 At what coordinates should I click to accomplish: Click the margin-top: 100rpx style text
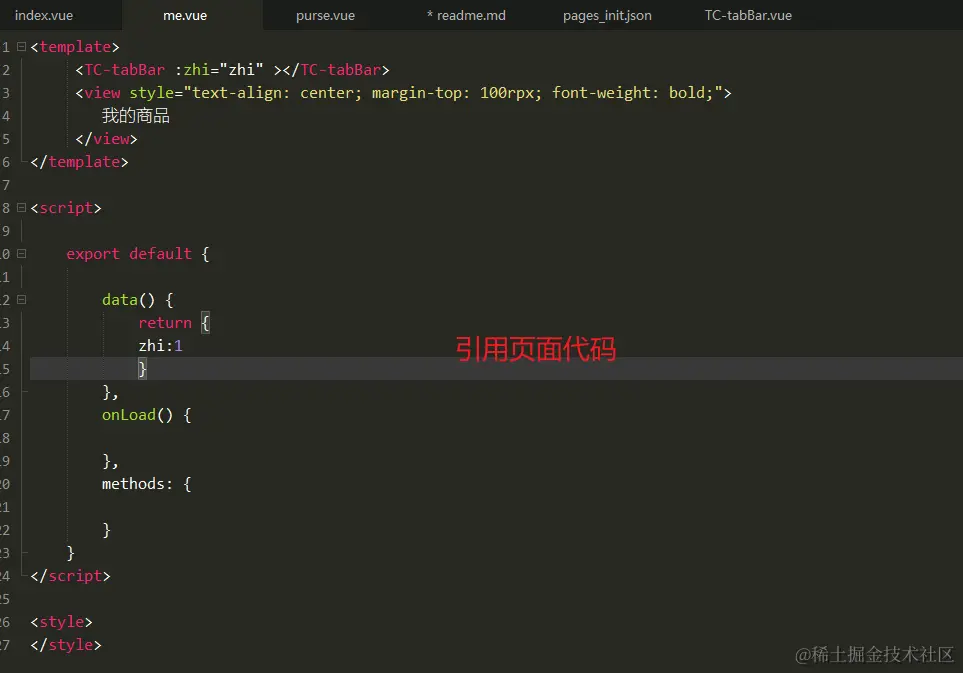[456, 93]
